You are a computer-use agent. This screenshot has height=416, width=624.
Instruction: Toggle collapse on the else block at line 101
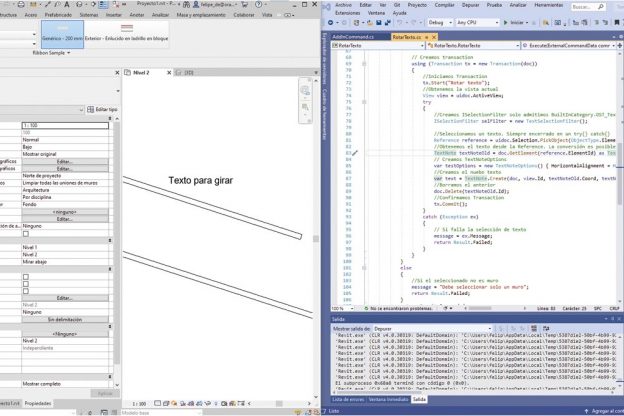[364, 268]
